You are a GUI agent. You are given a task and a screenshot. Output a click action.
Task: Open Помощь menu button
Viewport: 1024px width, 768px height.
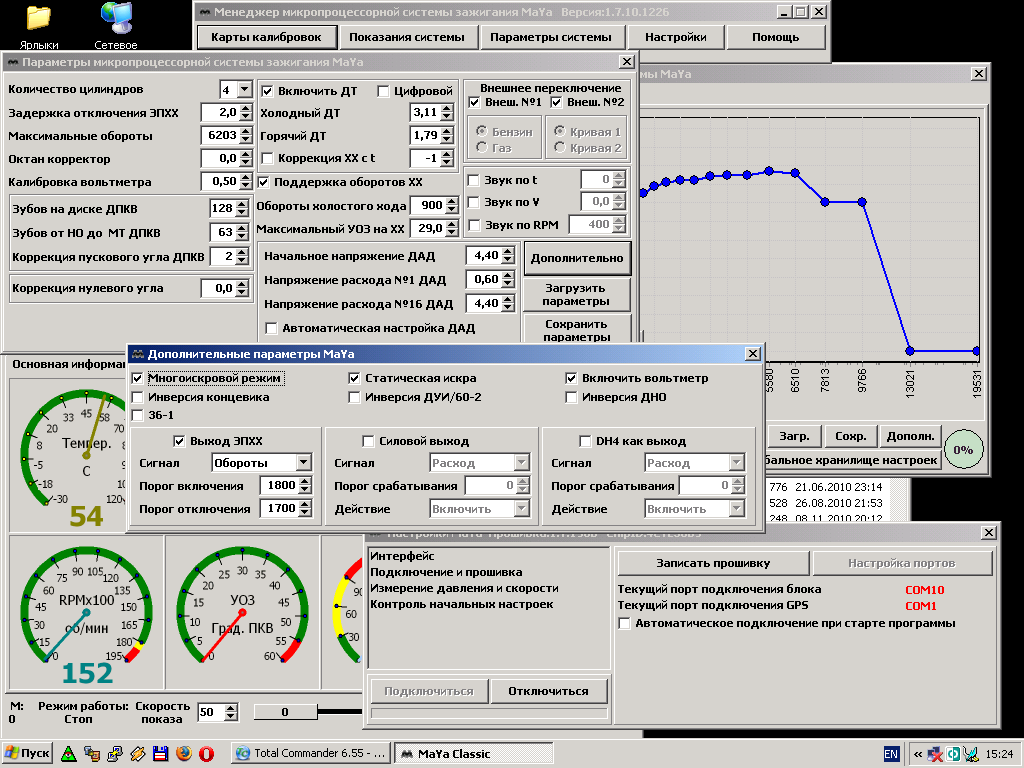click(x=776, y=37)
